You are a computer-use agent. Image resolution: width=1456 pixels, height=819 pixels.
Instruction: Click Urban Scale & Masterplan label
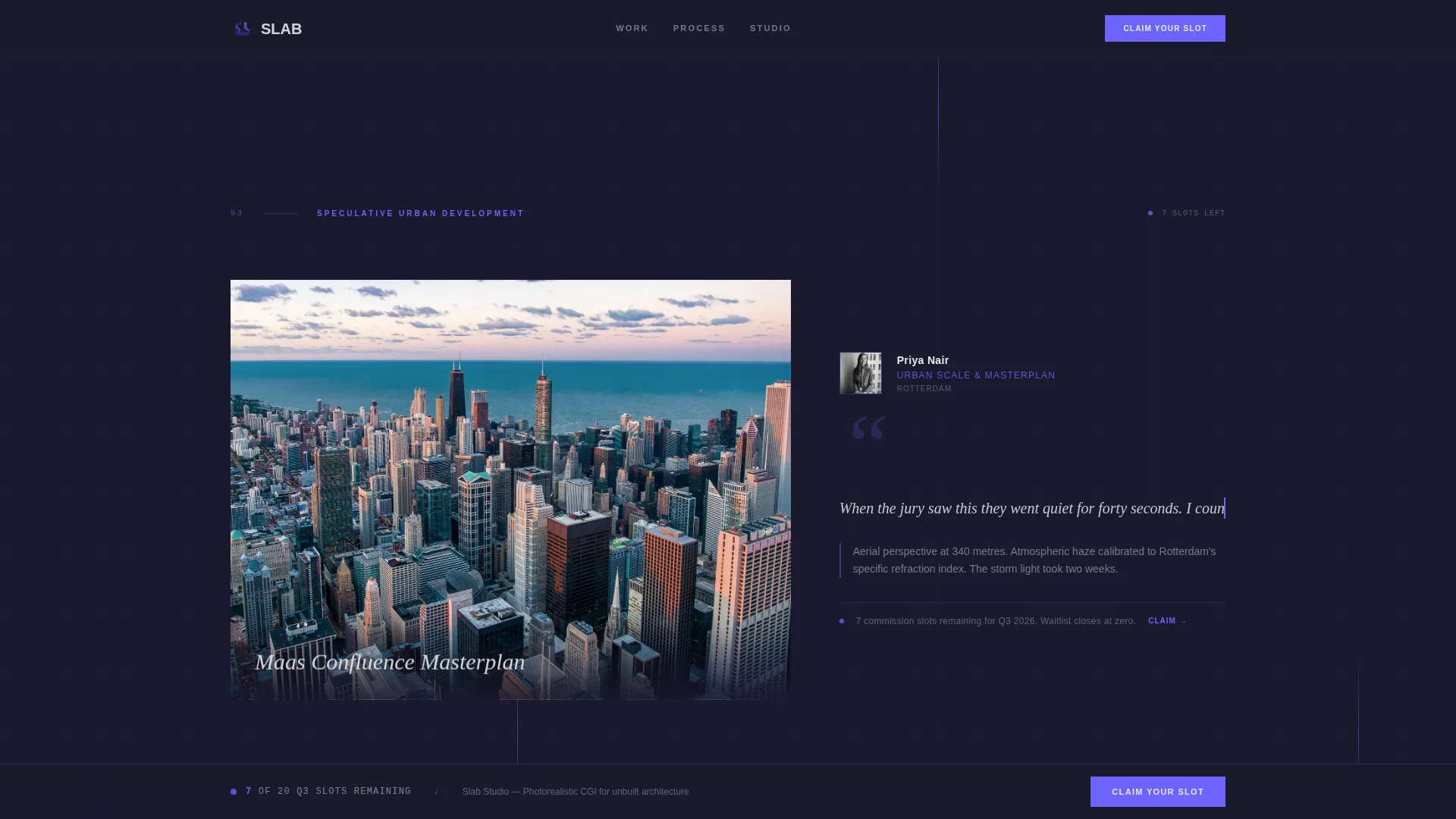click(x=976, y=375)
